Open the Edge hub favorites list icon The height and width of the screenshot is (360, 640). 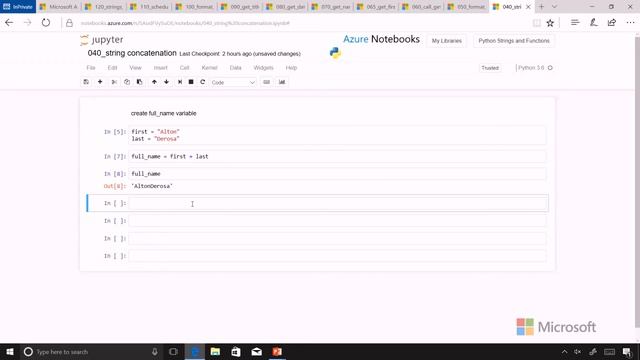pos(575,23)
